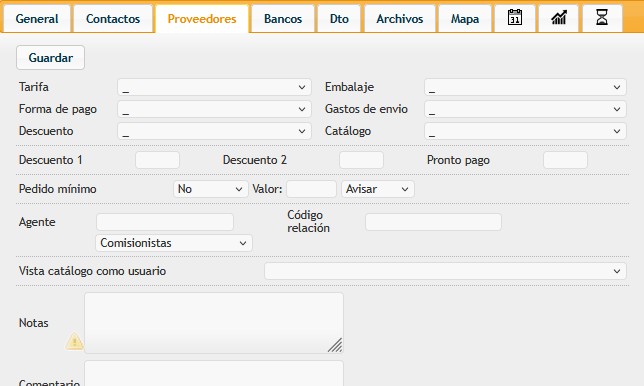Open the Mapa tab
This screenshot has height=386, width=644.
coord(465,19)
